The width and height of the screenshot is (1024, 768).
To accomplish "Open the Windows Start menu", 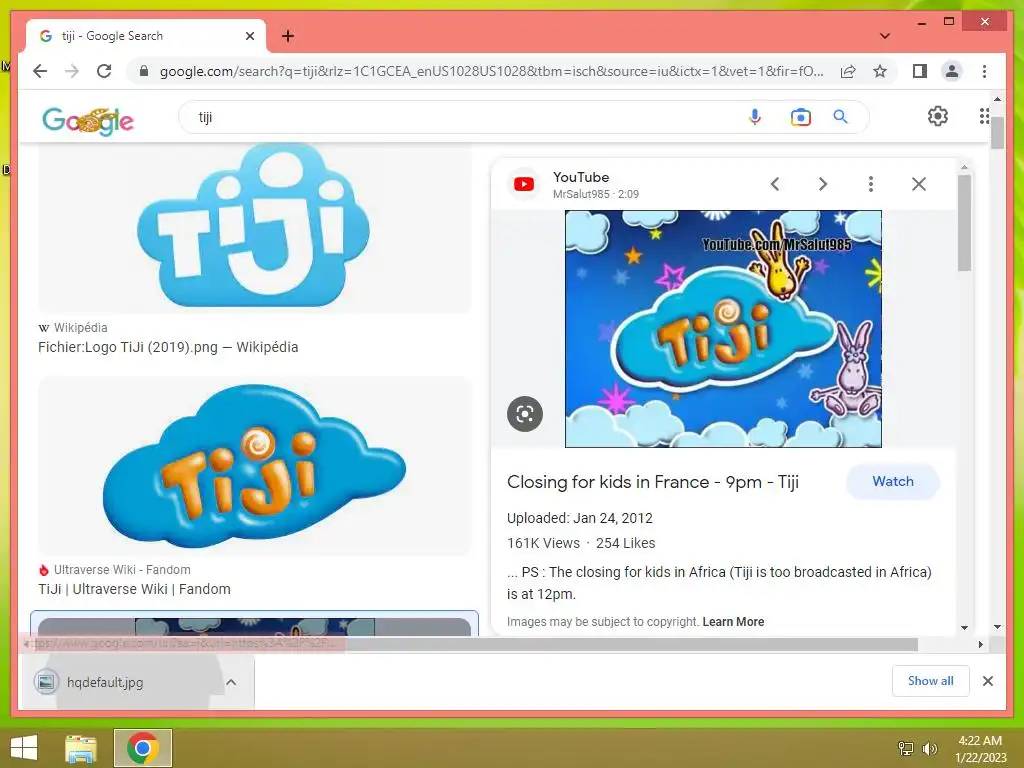I will point(24,748).
